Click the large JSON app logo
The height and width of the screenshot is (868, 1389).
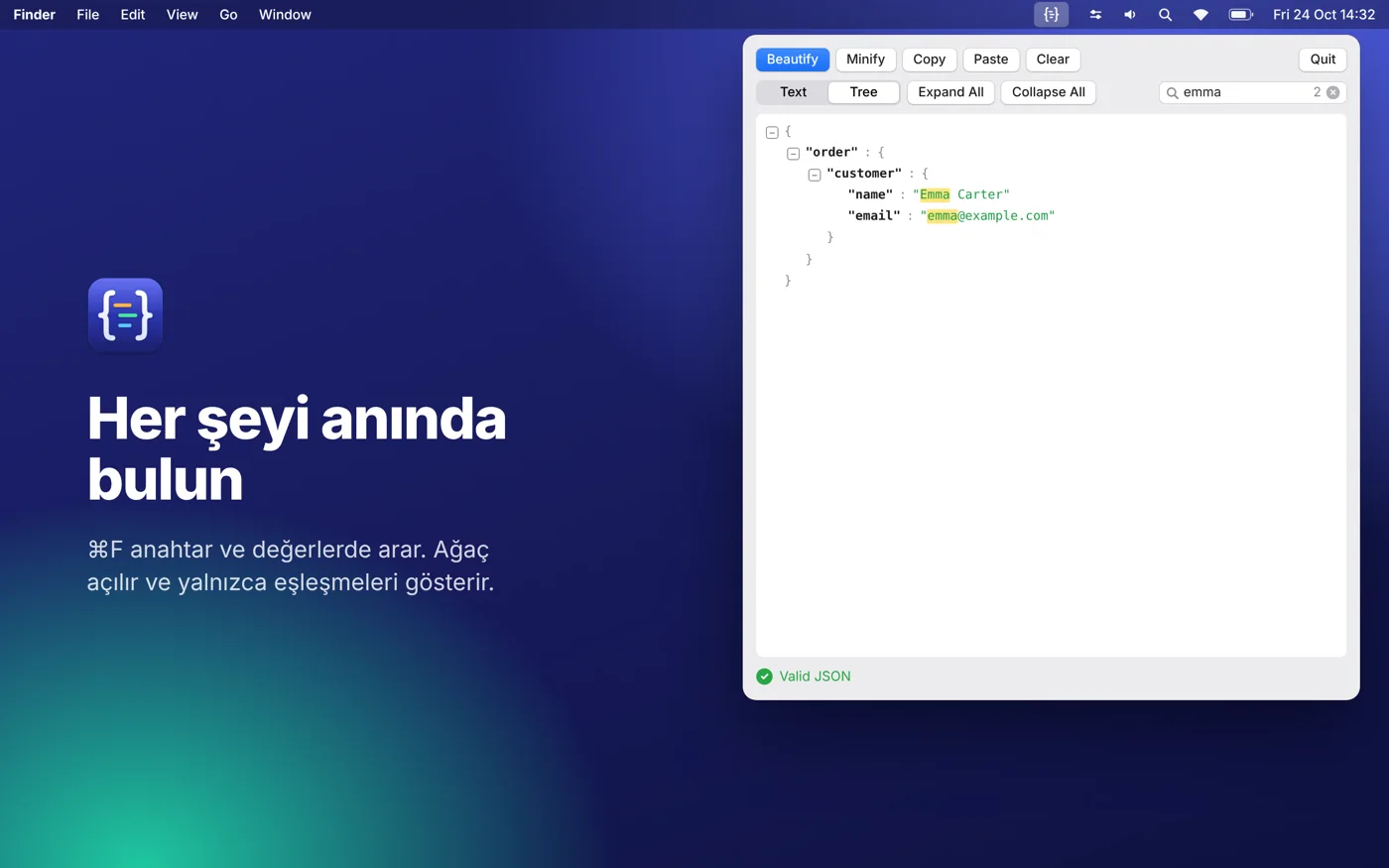[125, 315]
